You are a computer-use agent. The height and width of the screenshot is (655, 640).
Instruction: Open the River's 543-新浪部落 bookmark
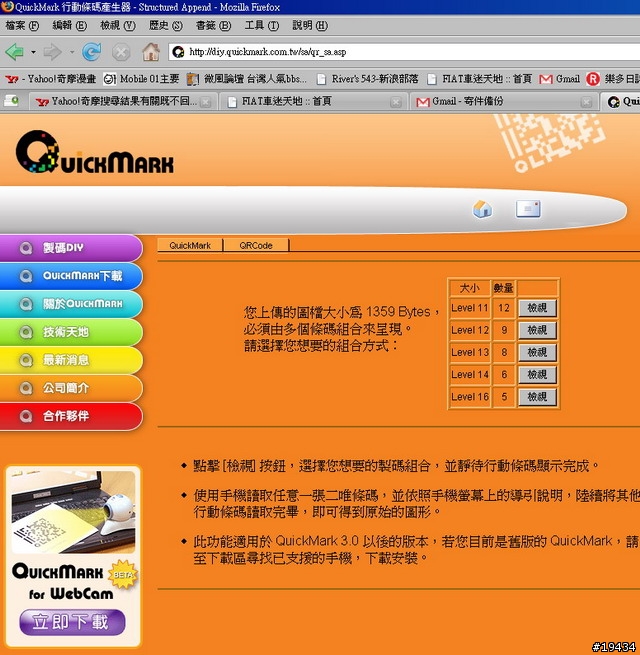point(368,79)
